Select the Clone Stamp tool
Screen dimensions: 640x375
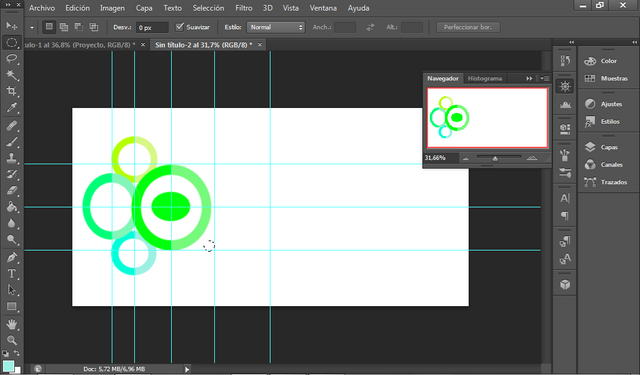coord(11,158)
